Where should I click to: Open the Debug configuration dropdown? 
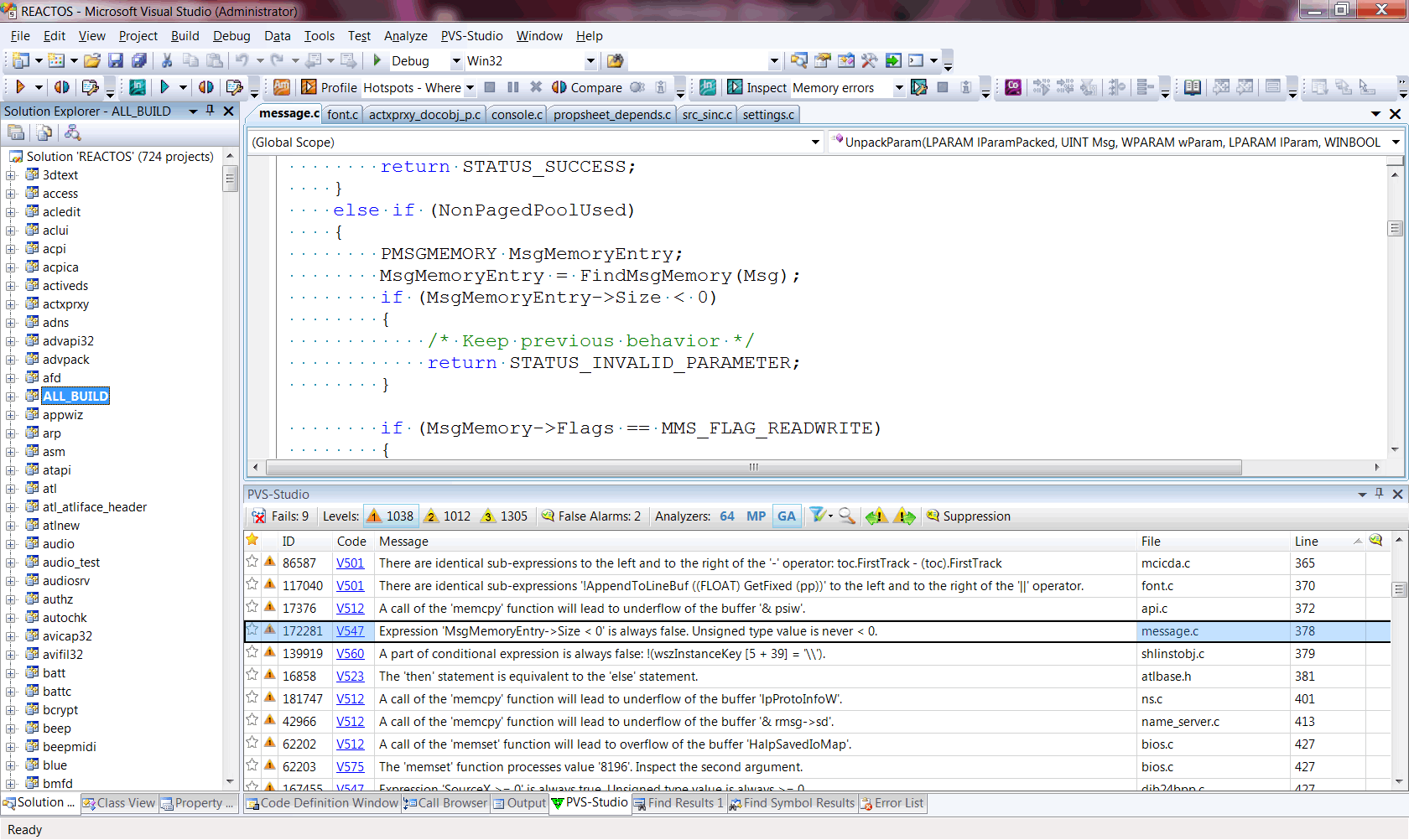click(x=456, y=61)
